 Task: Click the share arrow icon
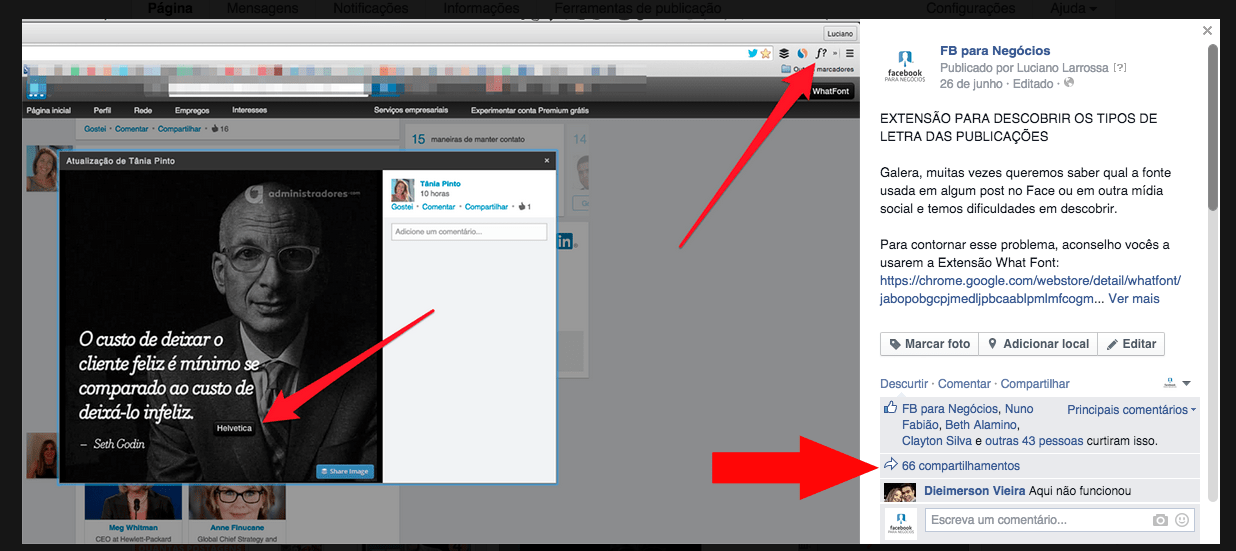click(x=890, y=465)
